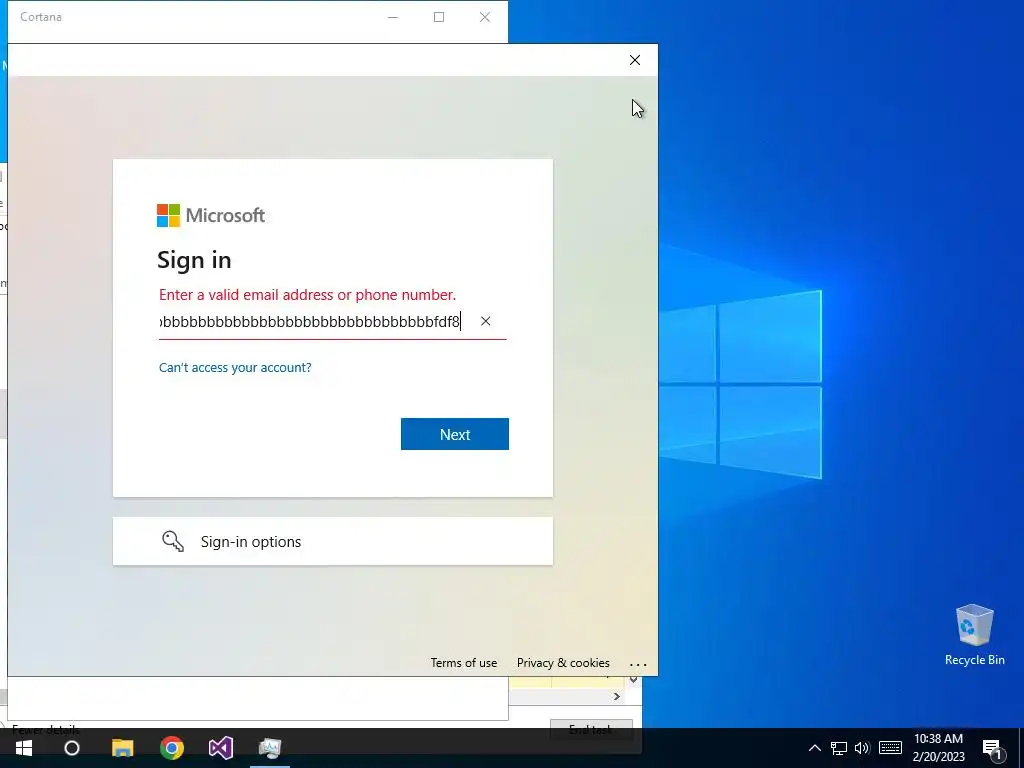Open the volume control tray icon
The image size is (1024, 768).
[x=862, y=748]
